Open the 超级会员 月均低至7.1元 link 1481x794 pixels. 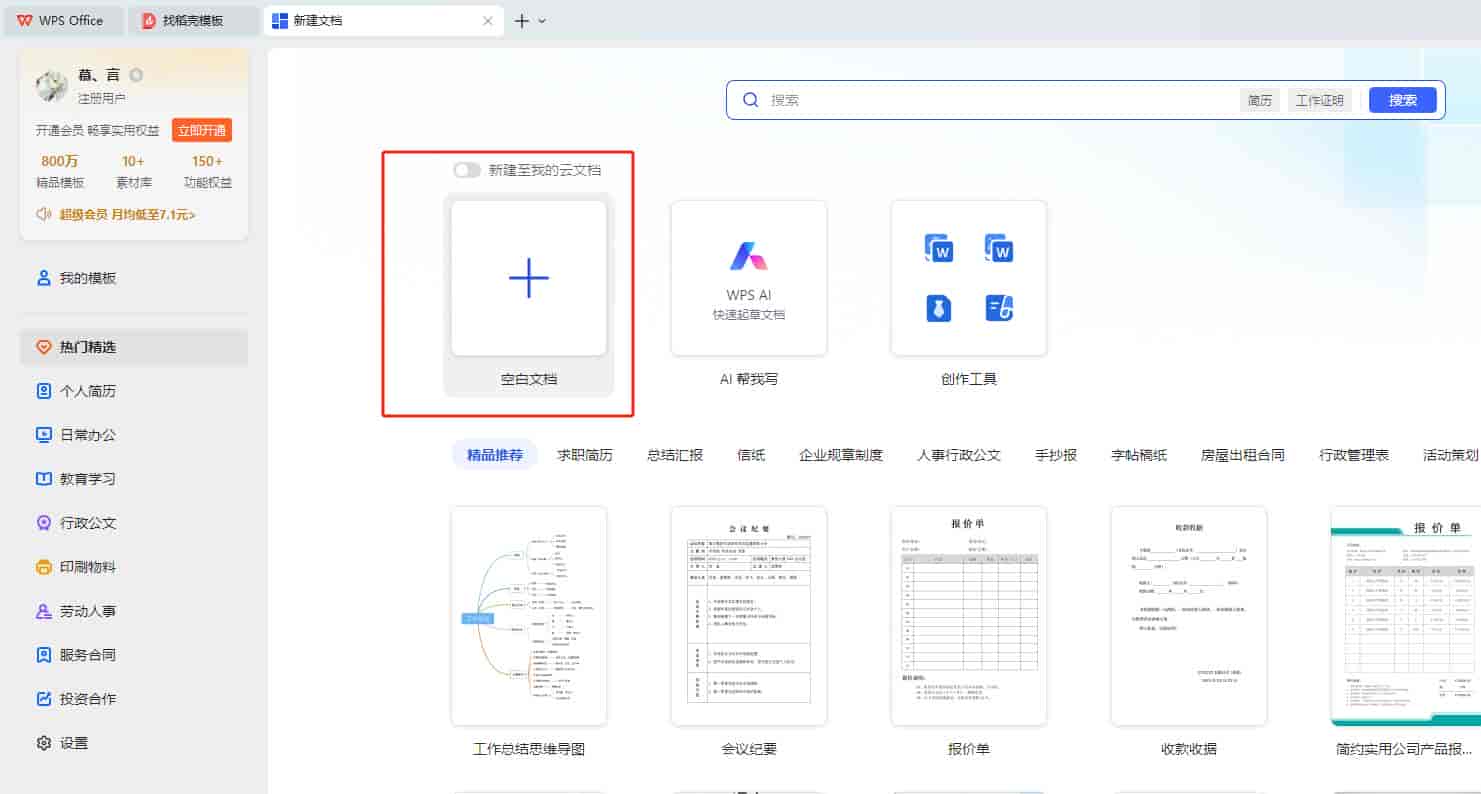click(x=127, y=214)
